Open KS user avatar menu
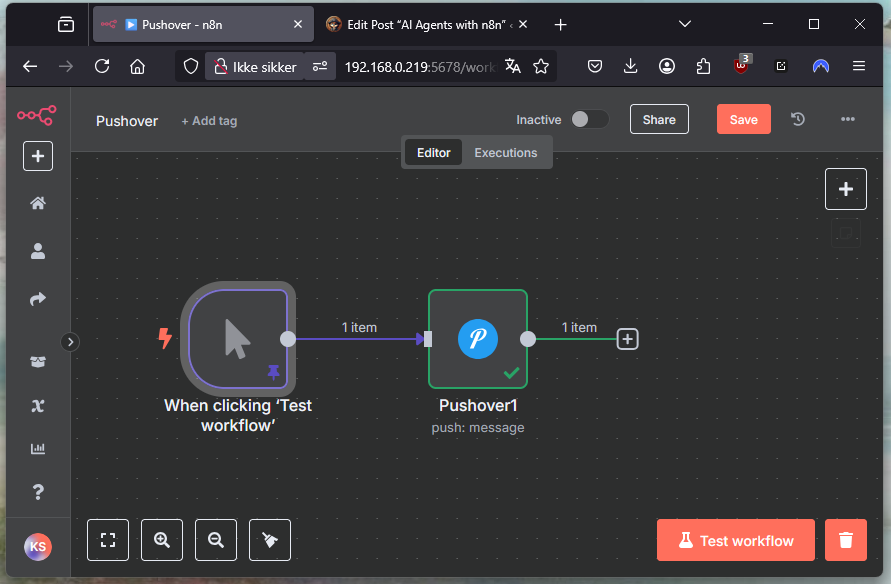The width and height of the screenshot is (891, 584). coord(38,547)
